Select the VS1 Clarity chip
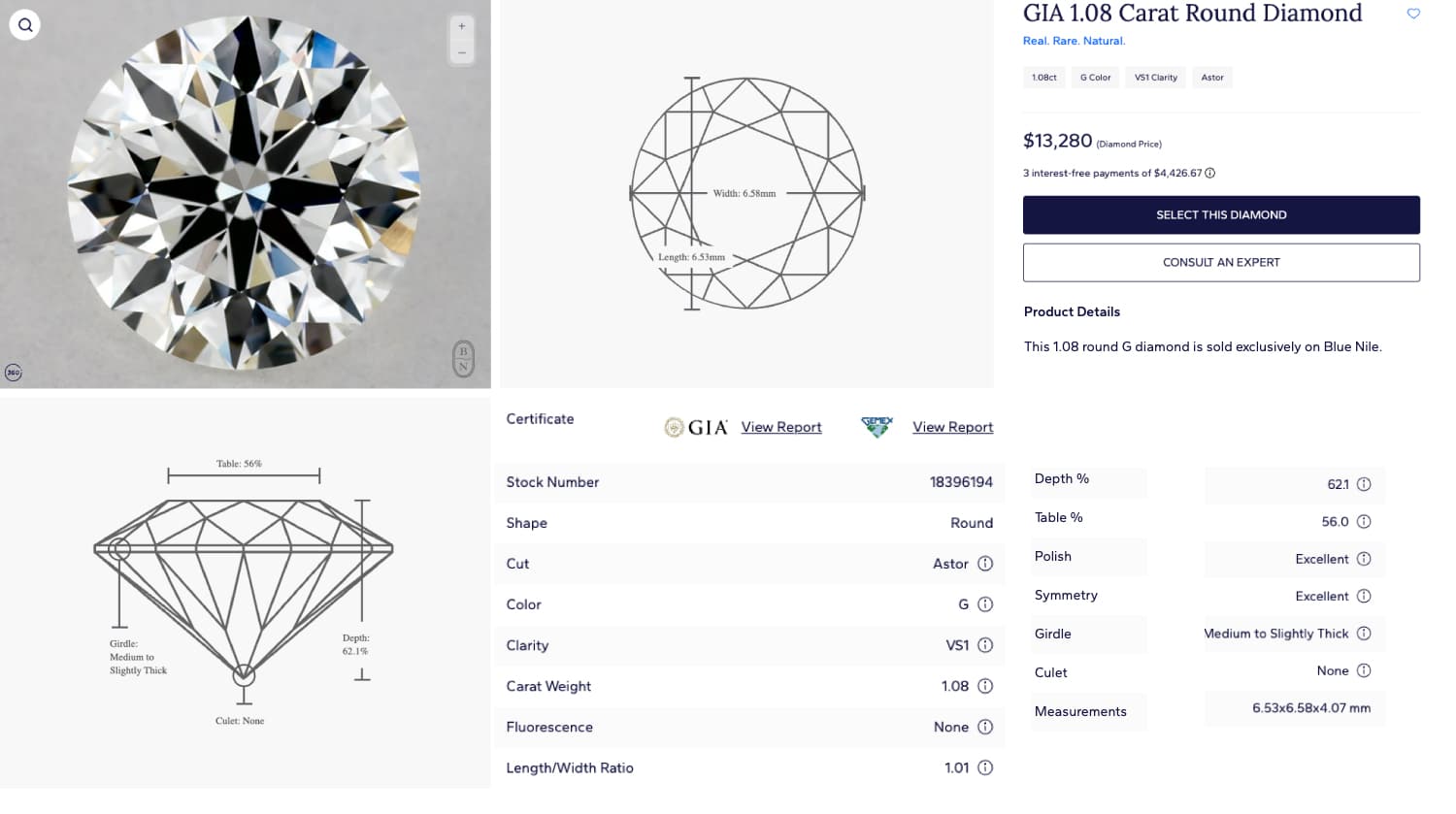This screenshot has width=1456, height=814. (x=1154, y=77)
